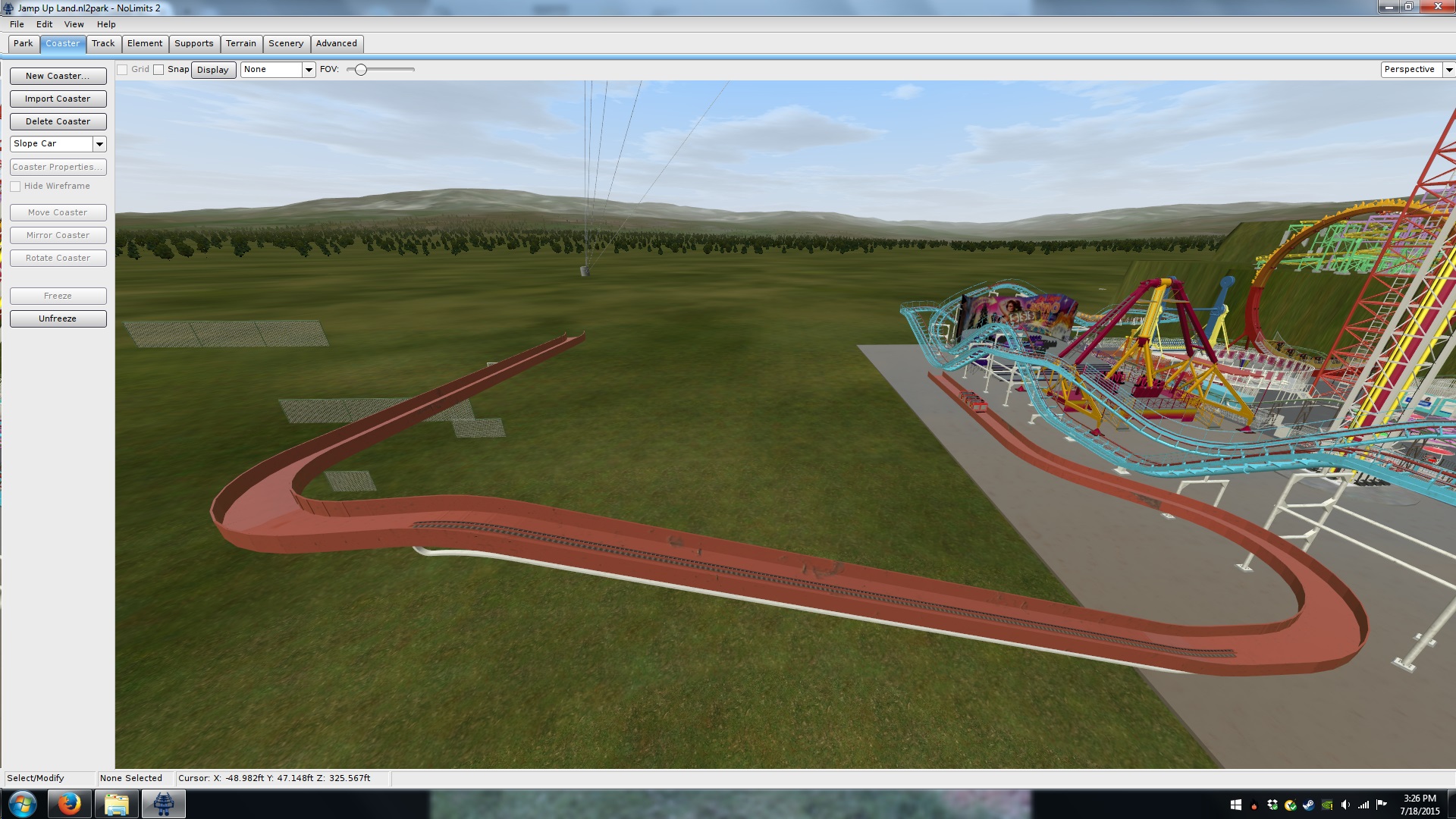The height and width of the screenshot is (819, 1456).
Task: Expand the Slope Car coaster dropdown
Action: point(99,144)
